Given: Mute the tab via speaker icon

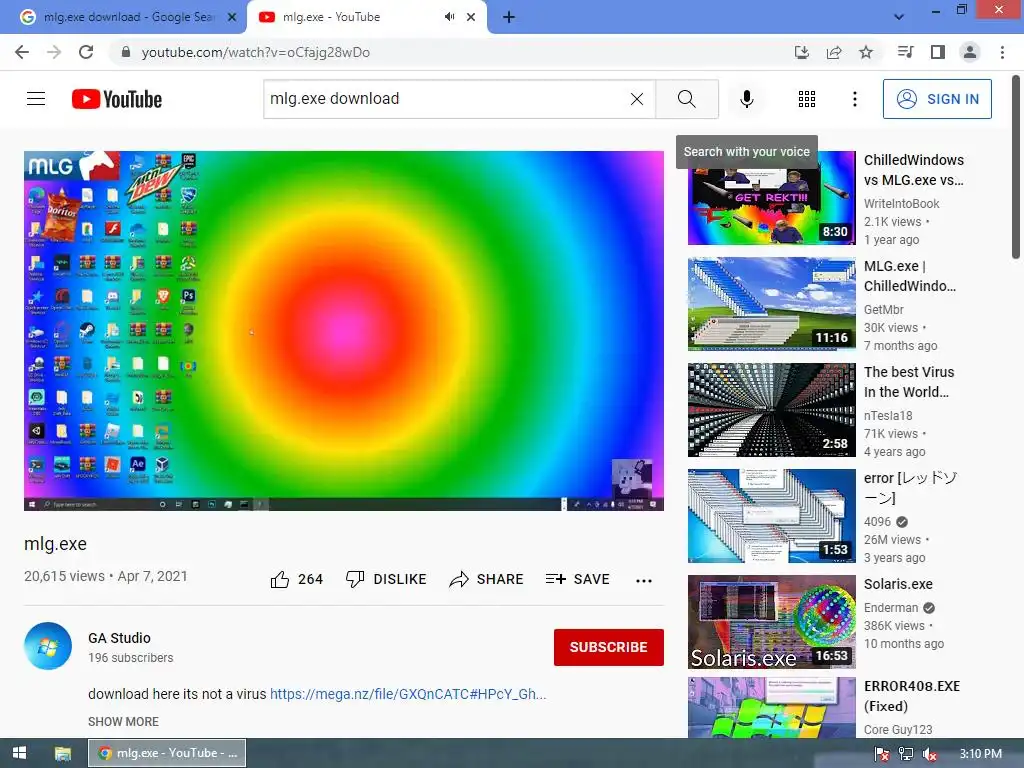Looking at the screenshot, I should [449, 17].
